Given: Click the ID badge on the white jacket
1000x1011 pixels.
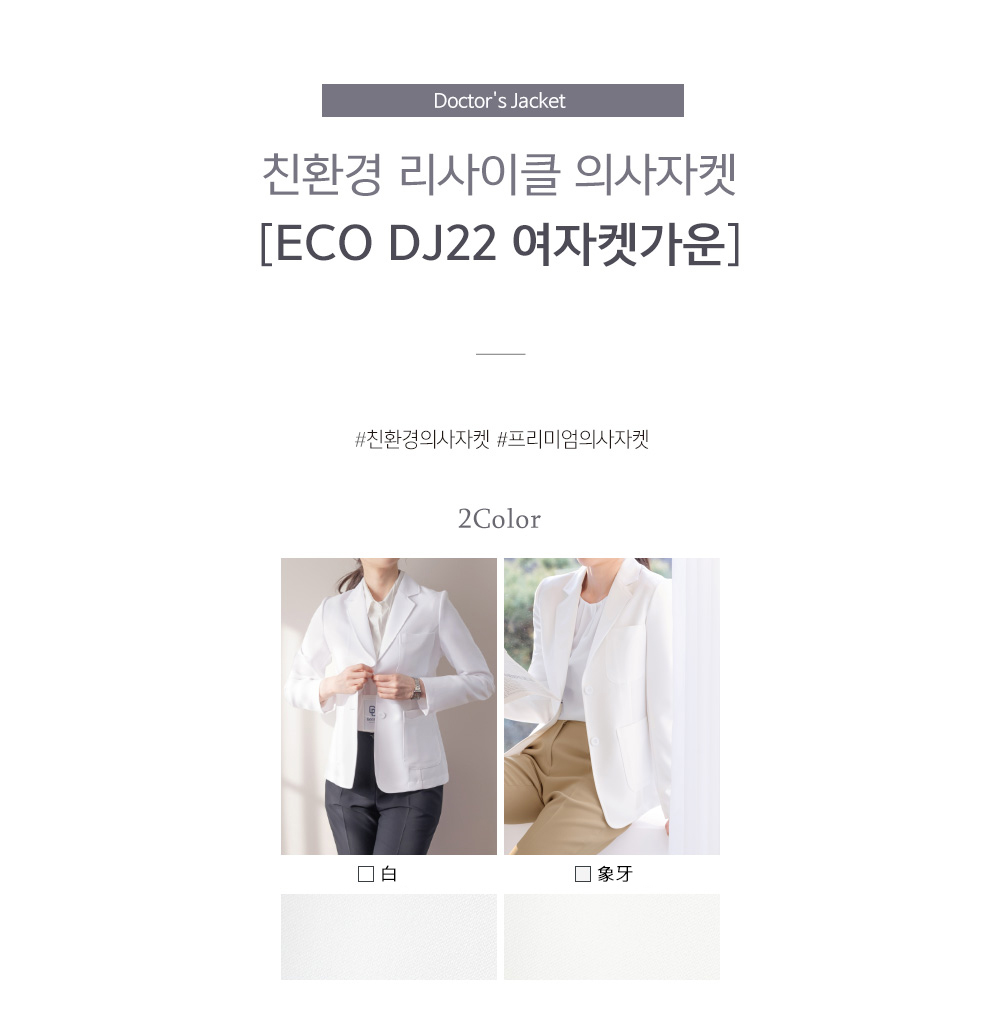Looking at the screenshot, I should 371,712.
